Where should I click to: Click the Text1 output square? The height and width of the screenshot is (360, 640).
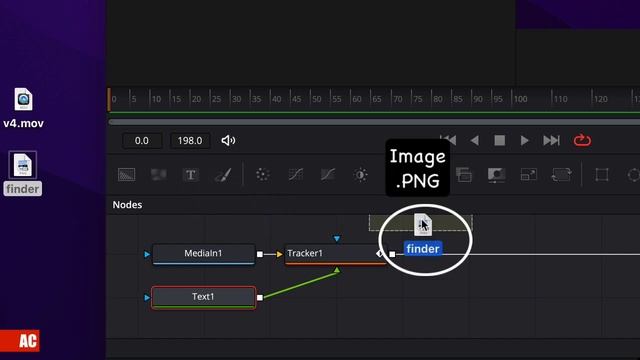click(260, 298)
